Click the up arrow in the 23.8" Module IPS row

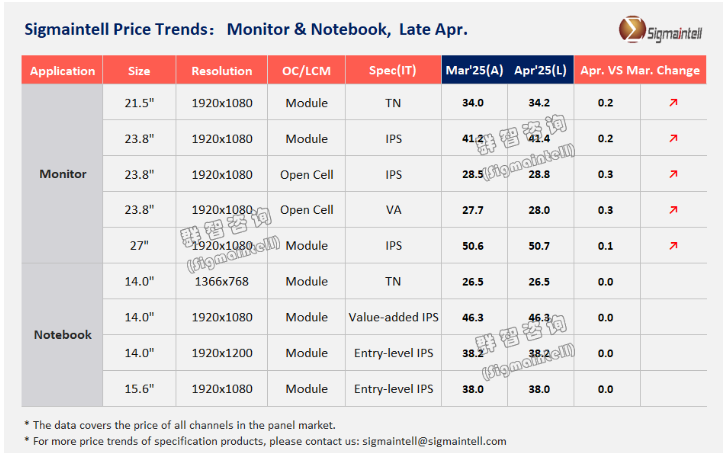click(673, 138)
